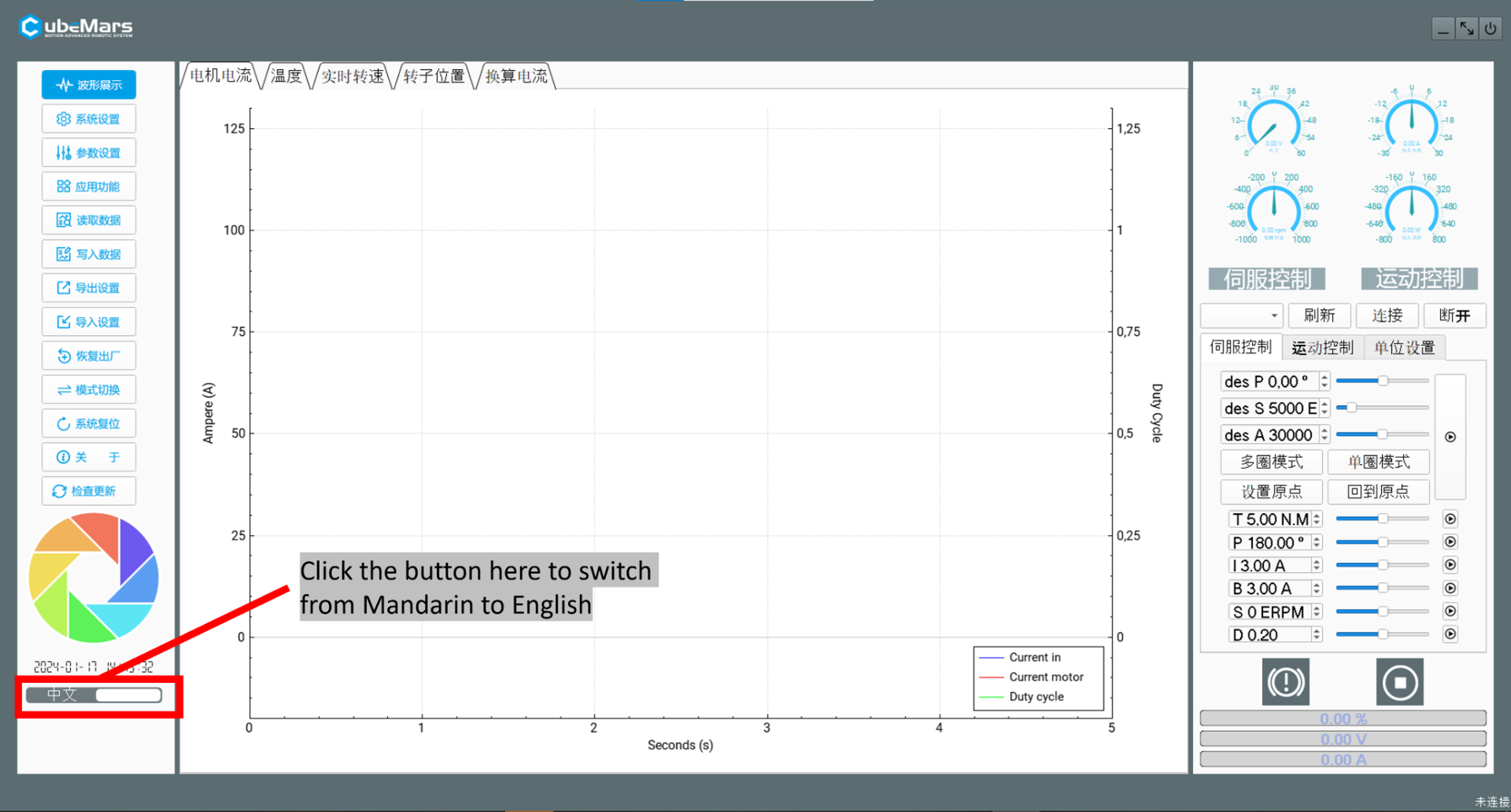The image size is (1511, 812).
Task: Click the des S 5000 slider
Action: click(x=1382, y=408)
